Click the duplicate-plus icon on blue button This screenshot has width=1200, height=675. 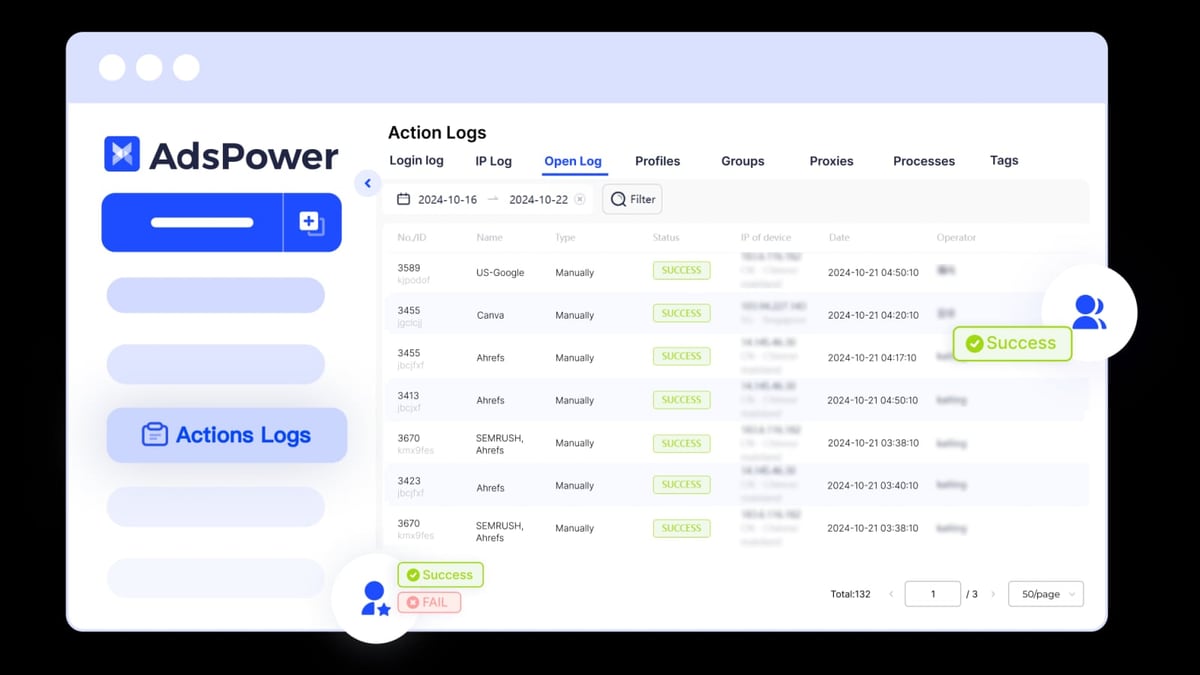(x=312, y=222)
